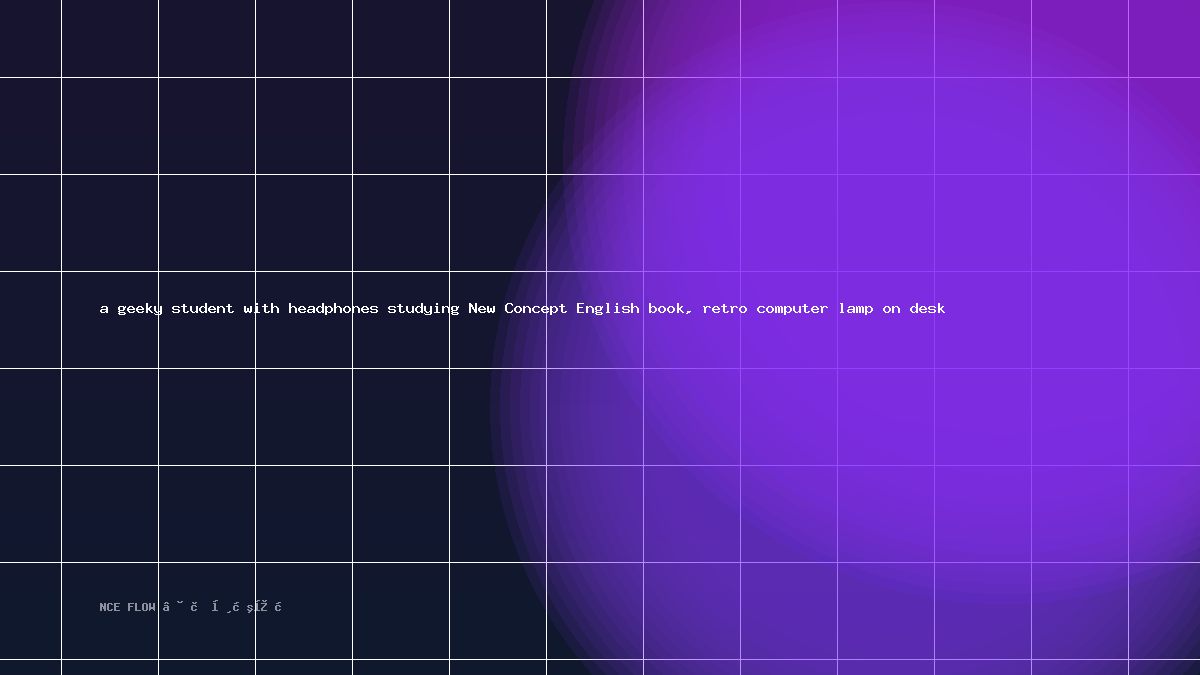The image size is (1200, 675).
Task: Click the word "computer" in the caption
Action: tap(793, 309)
